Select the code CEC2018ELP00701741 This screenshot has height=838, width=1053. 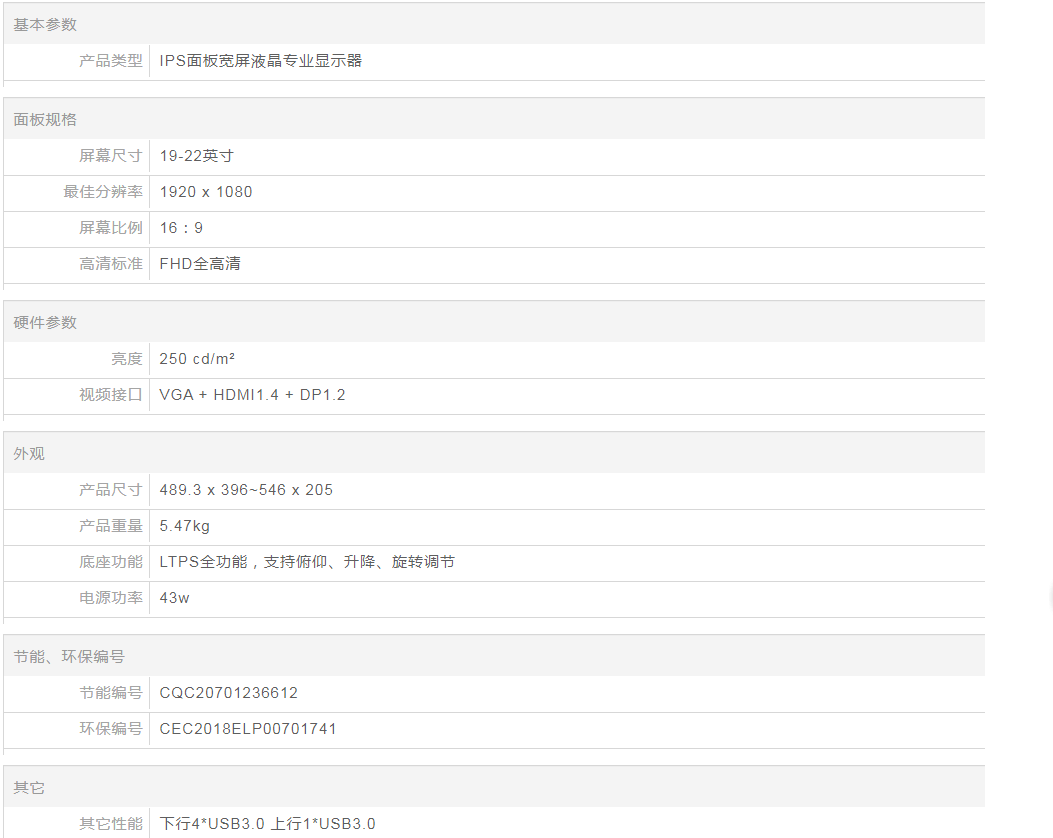coord(248,729)
